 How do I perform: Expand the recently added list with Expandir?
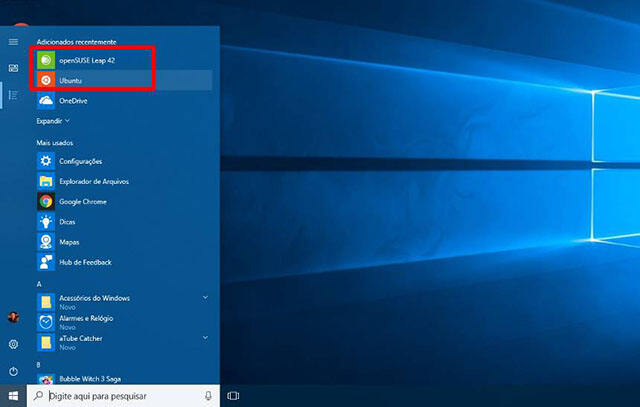click(x=53, y=121)
